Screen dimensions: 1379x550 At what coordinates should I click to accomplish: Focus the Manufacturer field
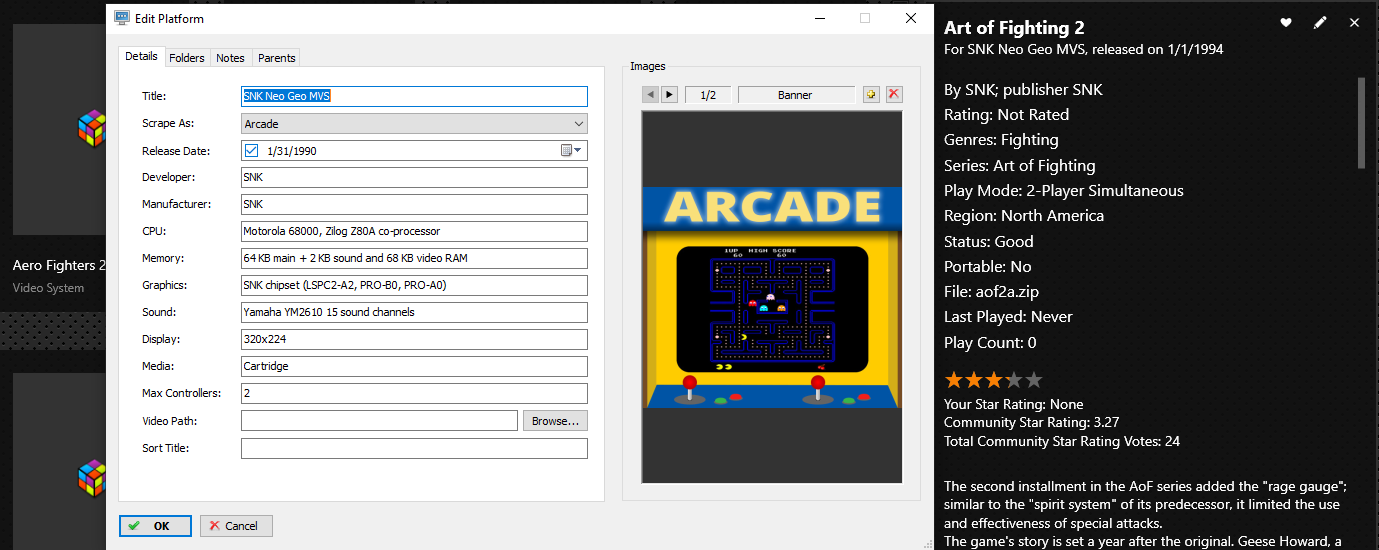click(414, 204)
